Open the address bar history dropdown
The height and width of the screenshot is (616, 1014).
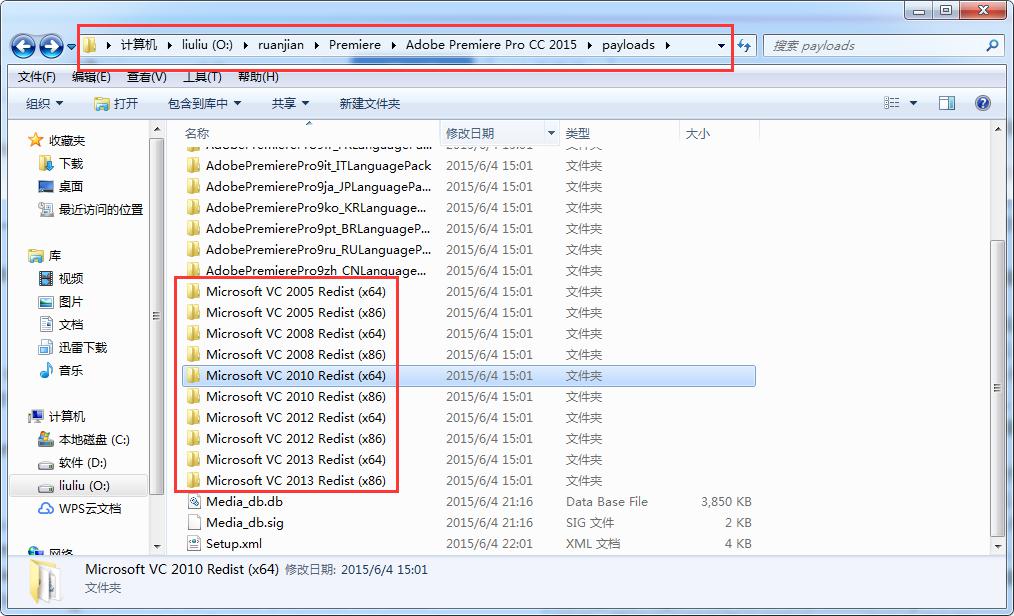[721, 45]
